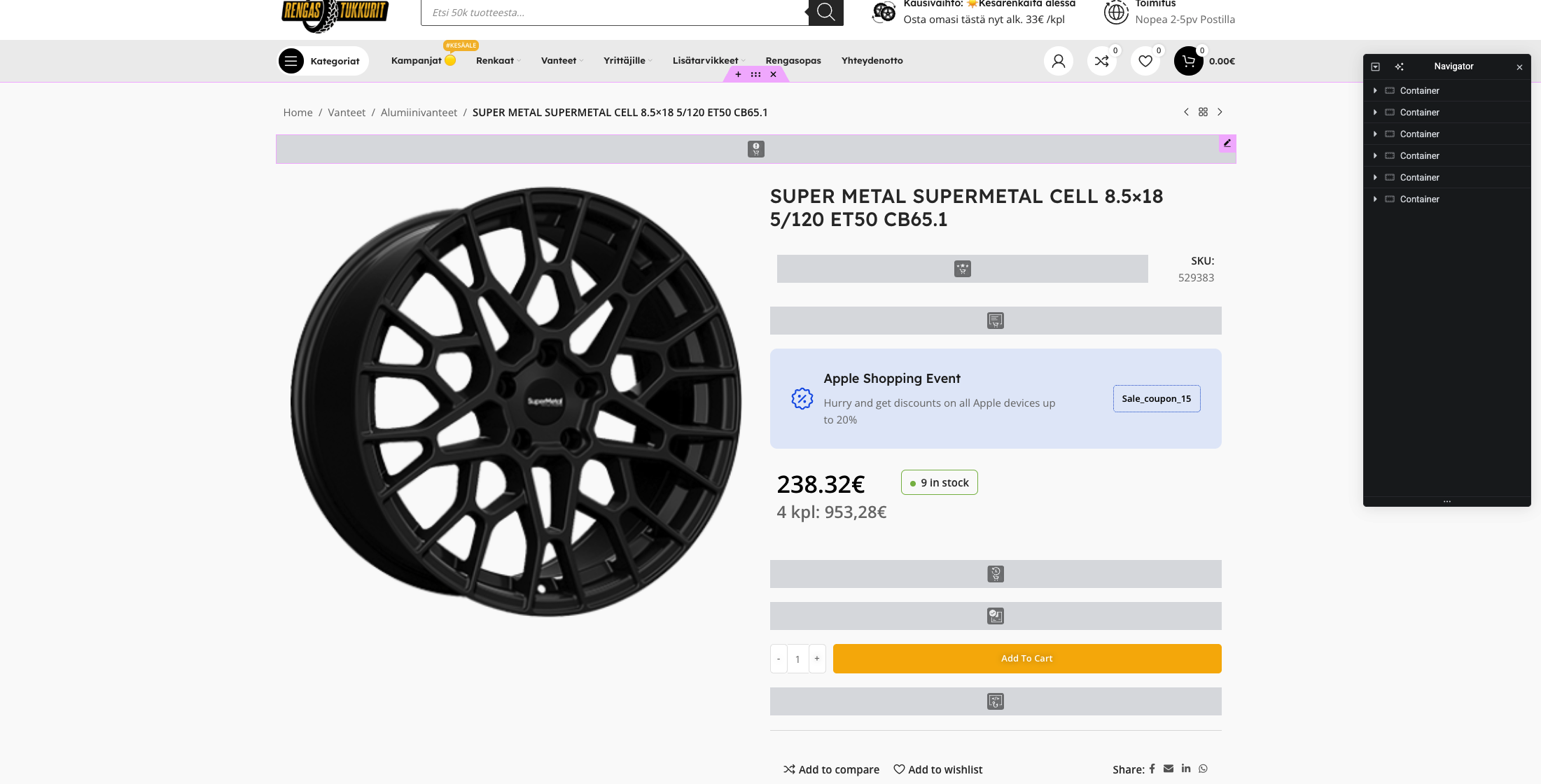Expand the first Container in Navigator
1541x784 pixels.
pos(1375,90)
